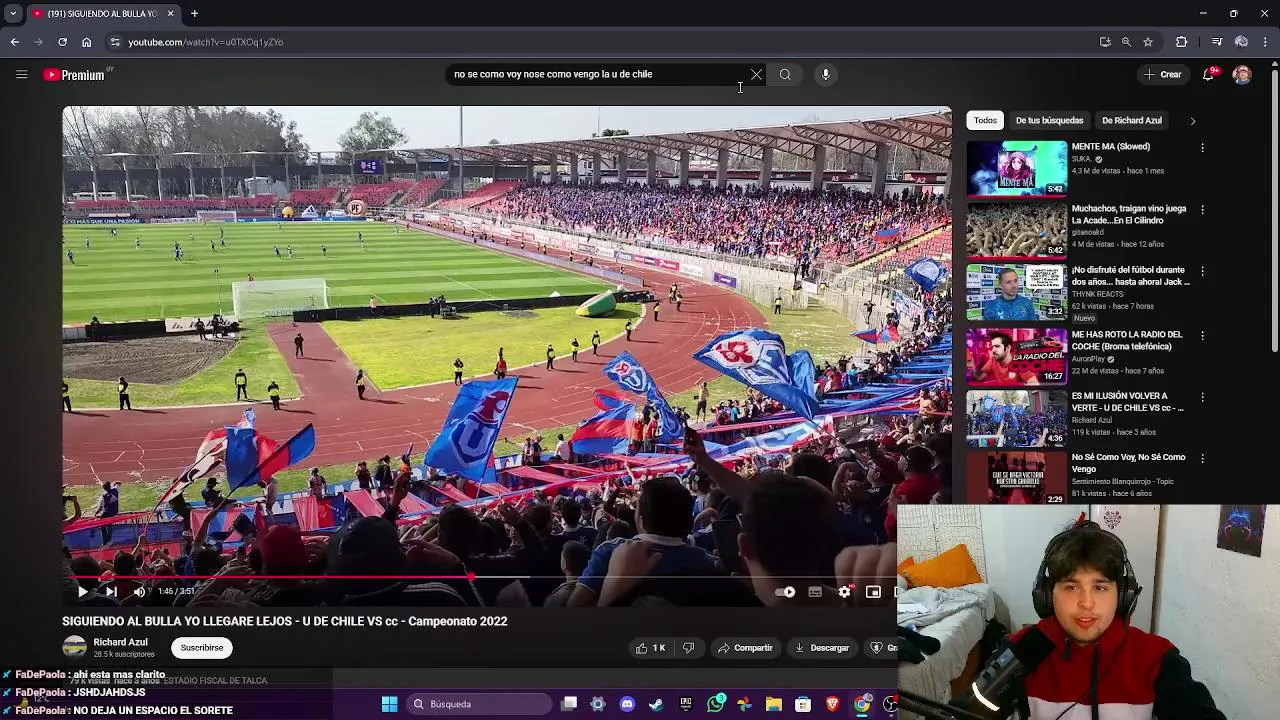Image resolution: width=1280 pixels, height=720 pixels.
Task: Open a new browser tab
Action: click(194, 13)
